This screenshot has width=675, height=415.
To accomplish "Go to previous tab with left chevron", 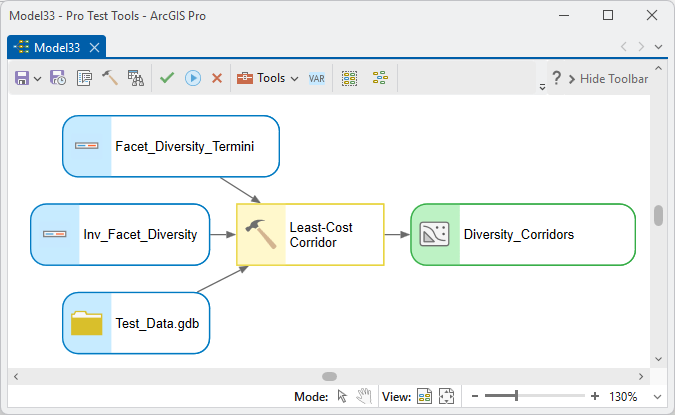I will (x=623, y=46).
